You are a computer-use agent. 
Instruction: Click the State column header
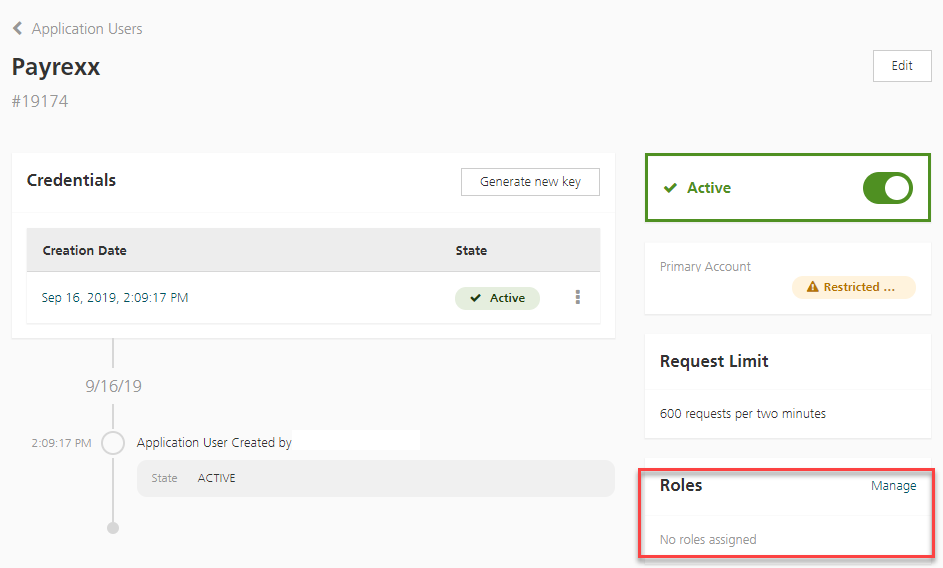[x=471, y=250]
